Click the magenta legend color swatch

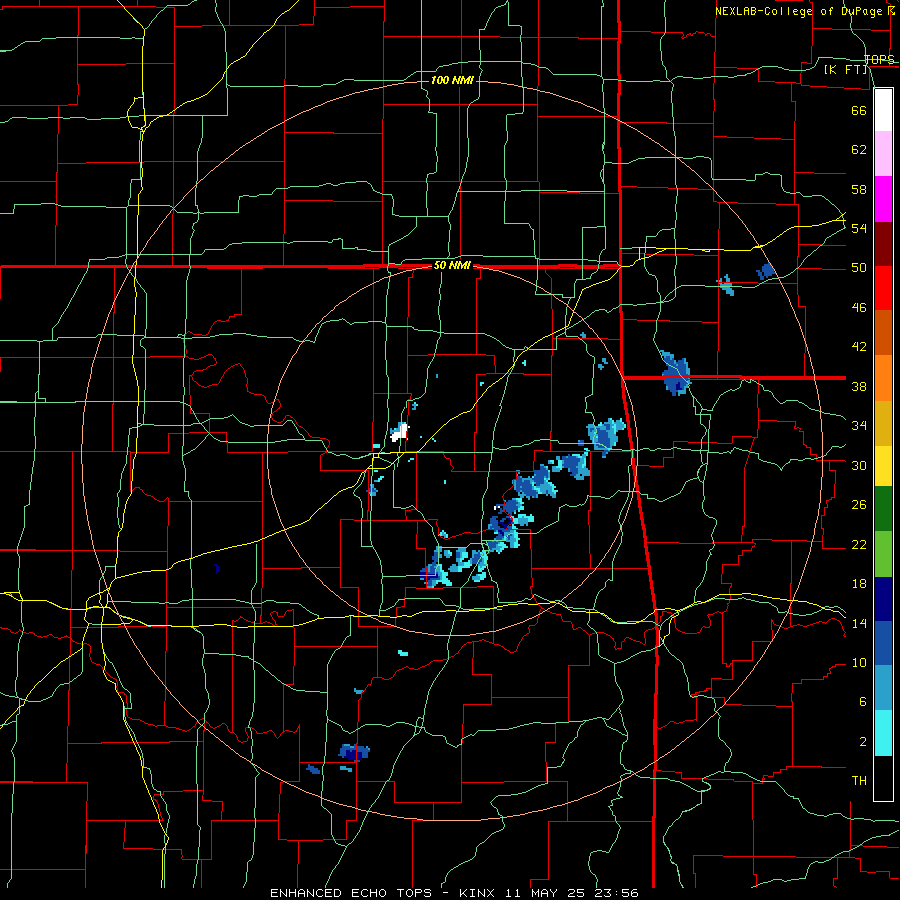tap(883, 199)
